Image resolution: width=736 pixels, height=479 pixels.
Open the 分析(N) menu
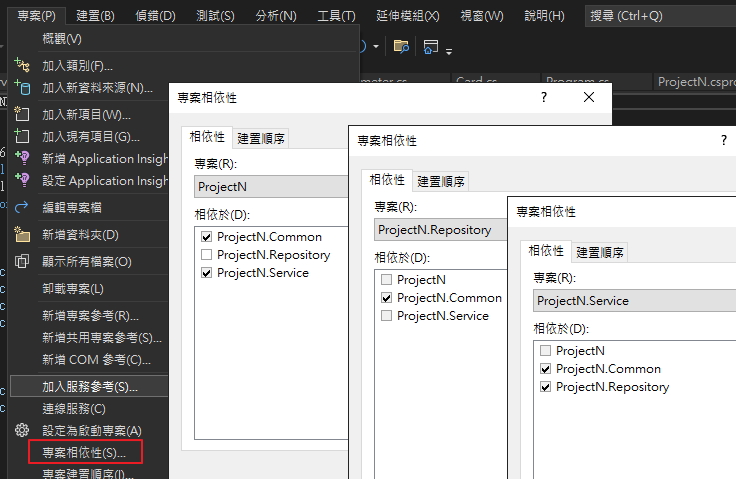(276, 16)
